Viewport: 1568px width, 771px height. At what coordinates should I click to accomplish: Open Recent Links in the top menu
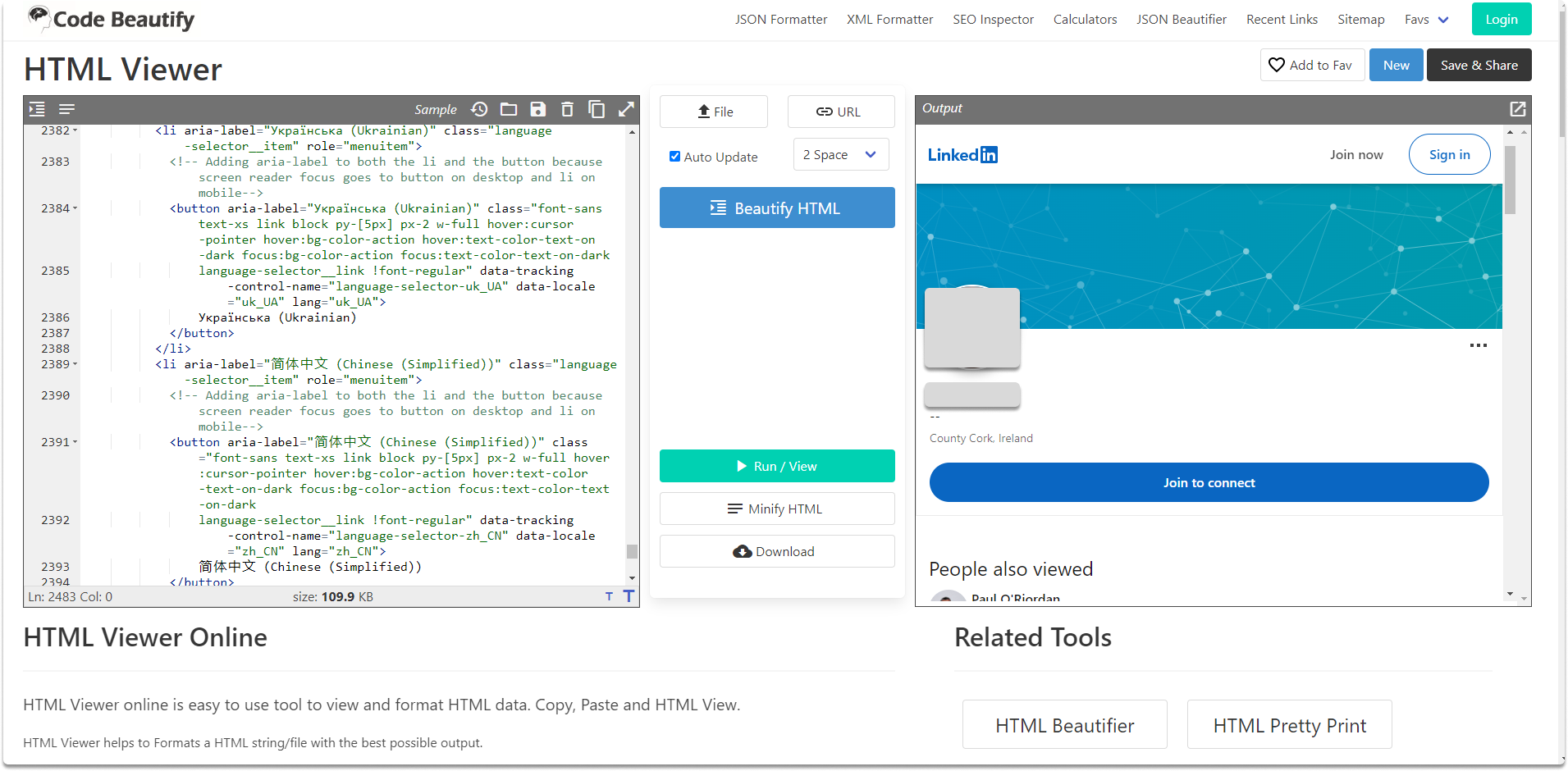(x=1282, y=20)
